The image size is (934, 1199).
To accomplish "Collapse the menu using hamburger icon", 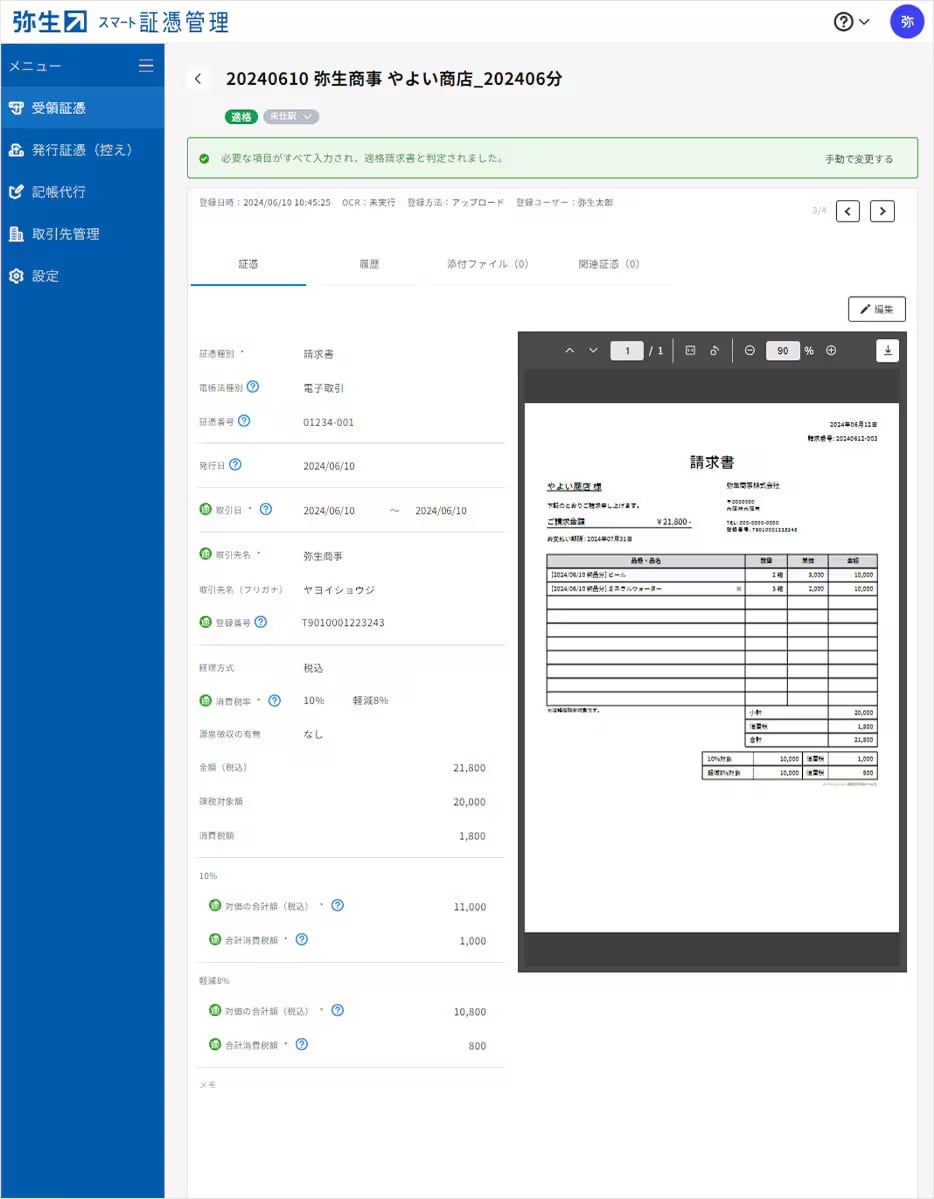I will (x=145, y=66).
